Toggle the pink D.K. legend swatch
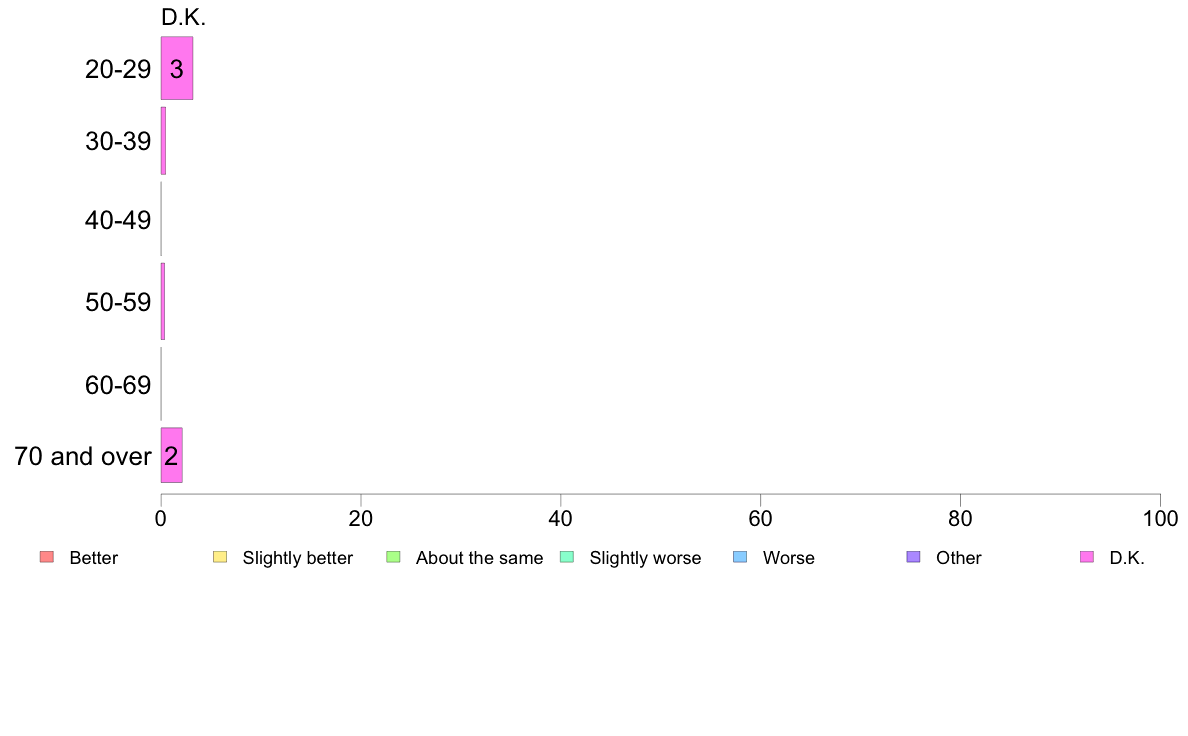 pyautogui.click(x=1087, y=557)
